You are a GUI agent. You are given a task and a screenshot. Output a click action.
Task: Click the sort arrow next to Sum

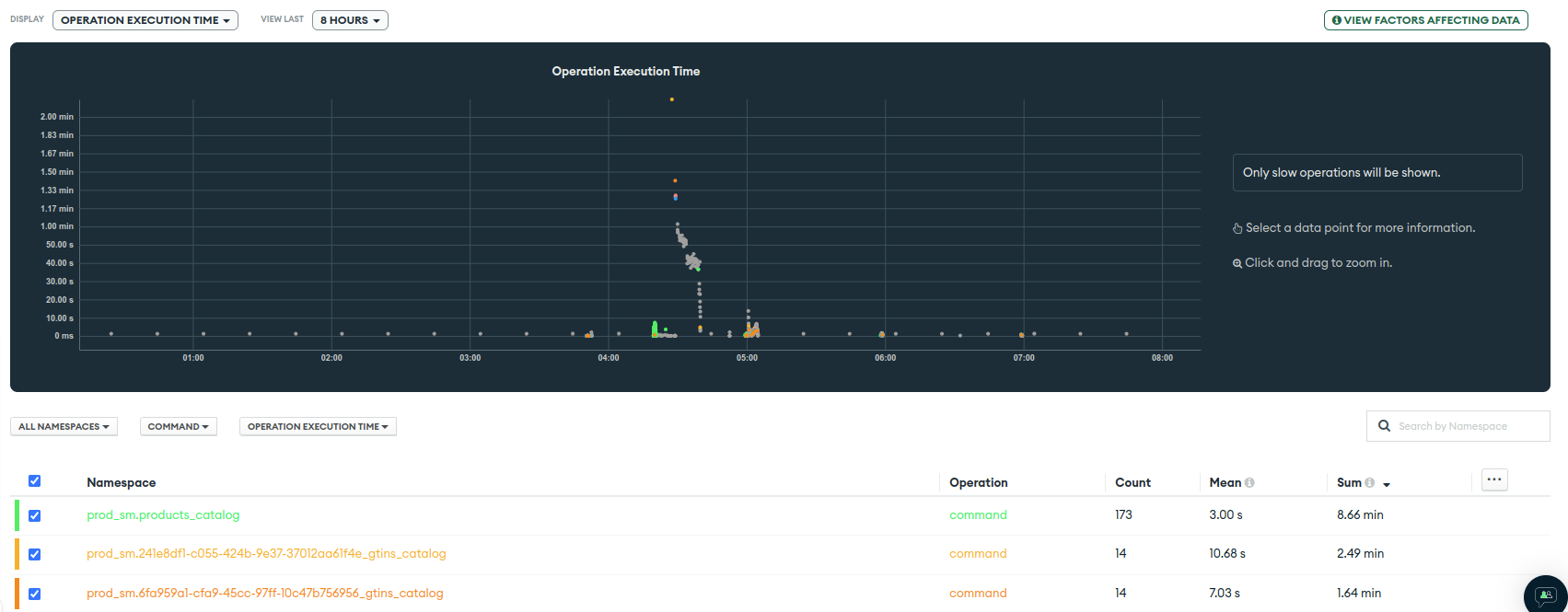coord(1387,484)
